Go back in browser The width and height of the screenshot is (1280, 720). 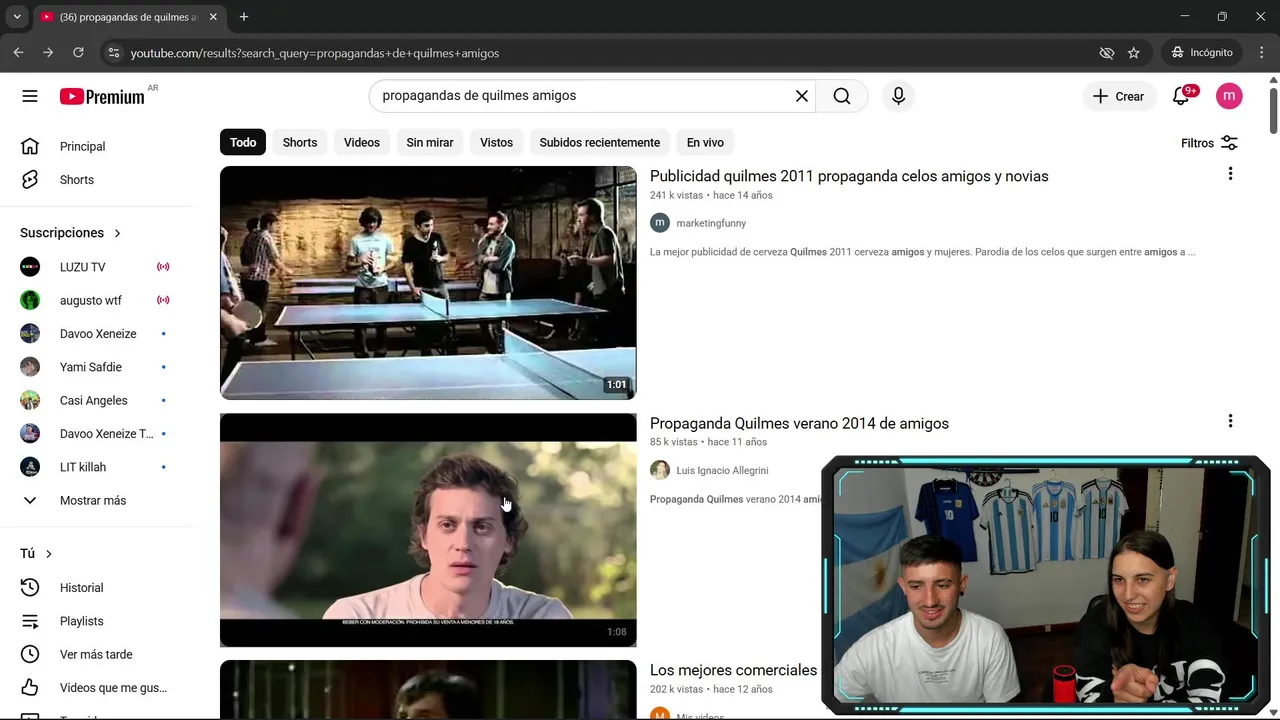18,53
